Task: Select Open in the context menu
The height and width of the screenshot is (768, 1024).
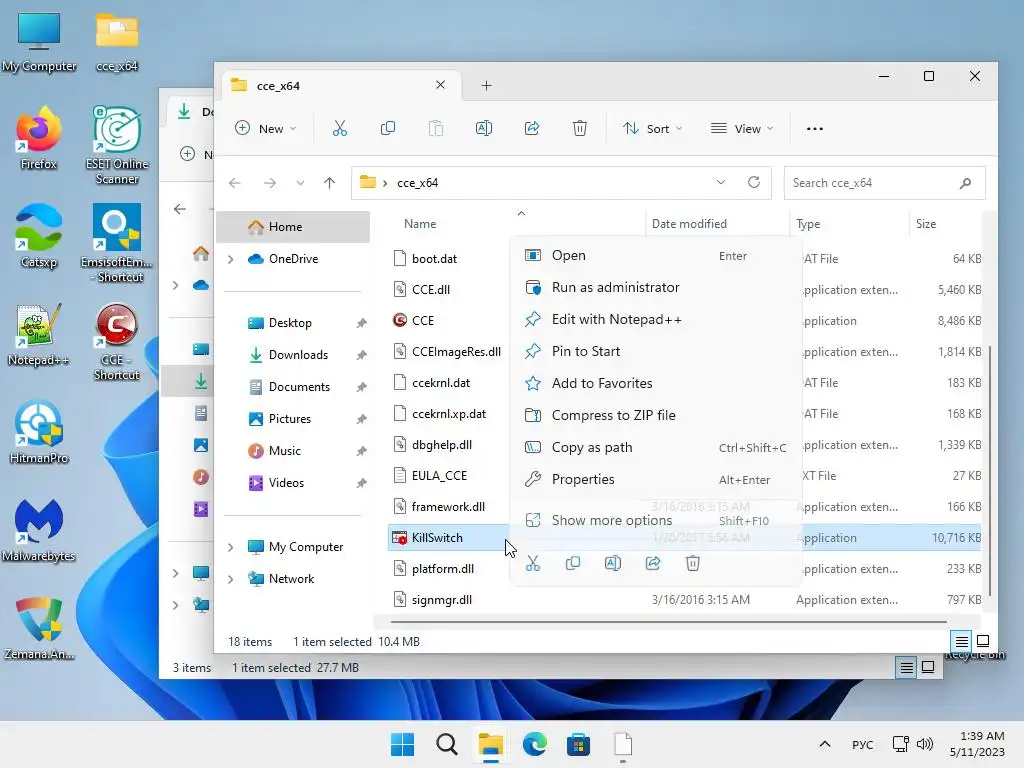Action: [655, 255]
